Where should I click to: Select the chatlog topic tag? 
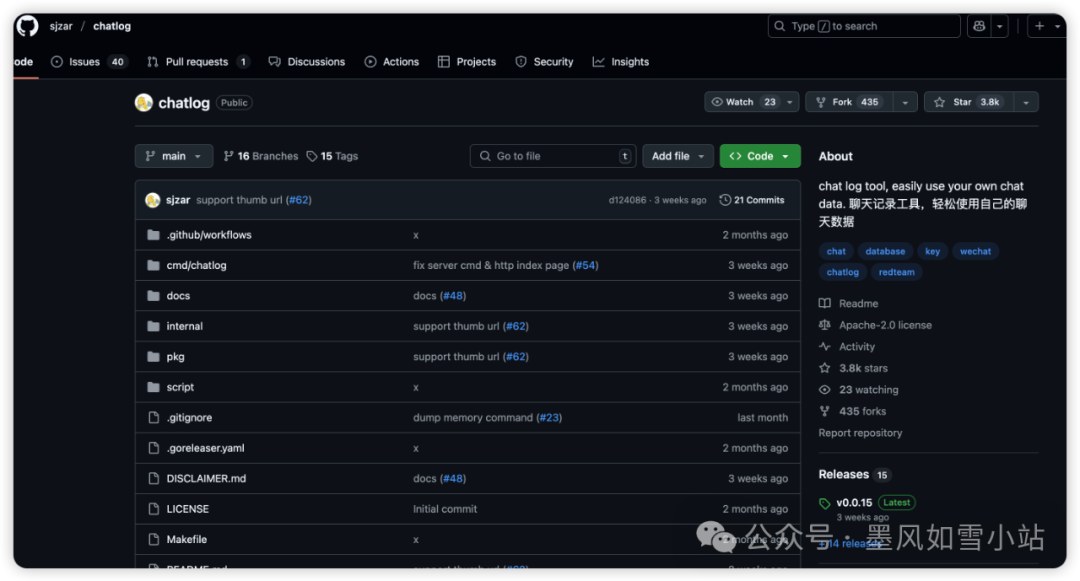(842, 272)
